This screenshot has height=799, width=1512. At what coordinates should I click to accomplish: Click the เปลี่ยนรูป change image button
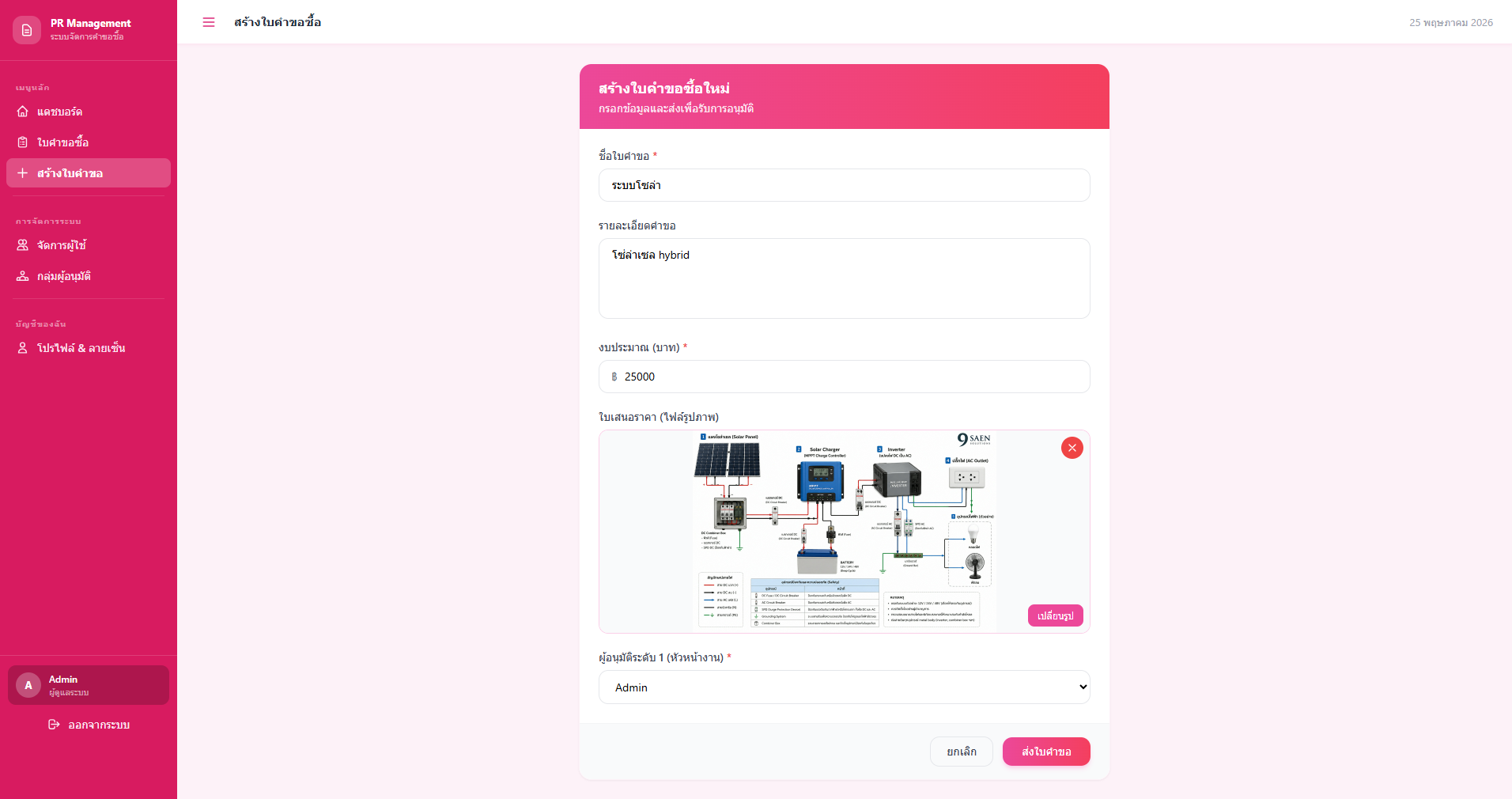(1056, 615)
